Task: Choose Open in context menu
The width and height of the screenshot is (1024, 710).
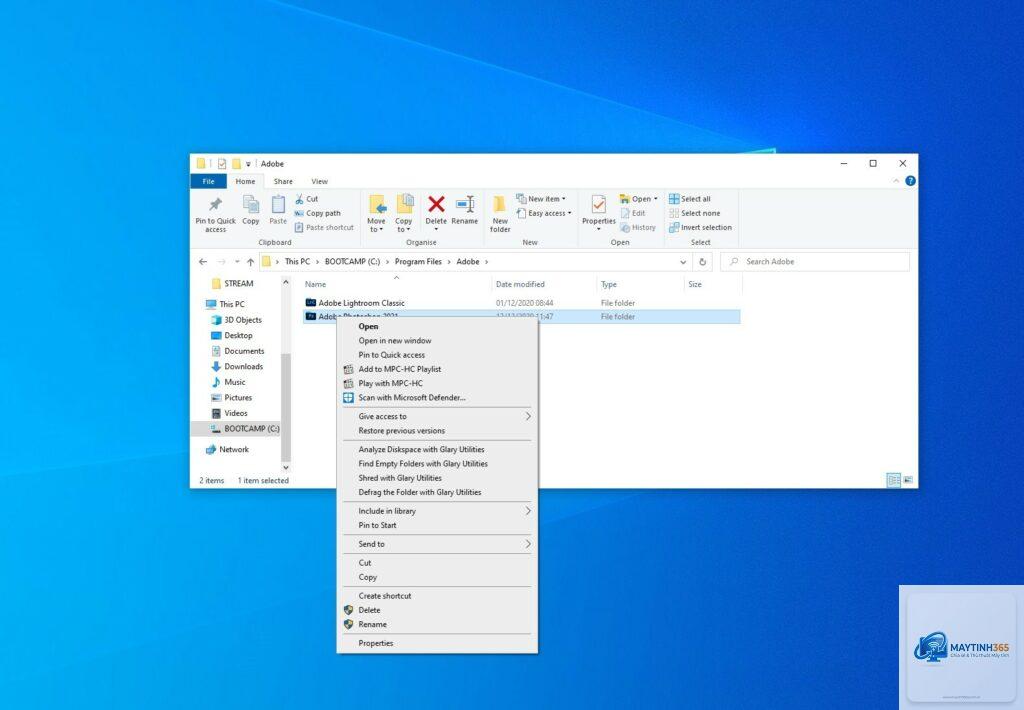Action: (x=368, y=326)
